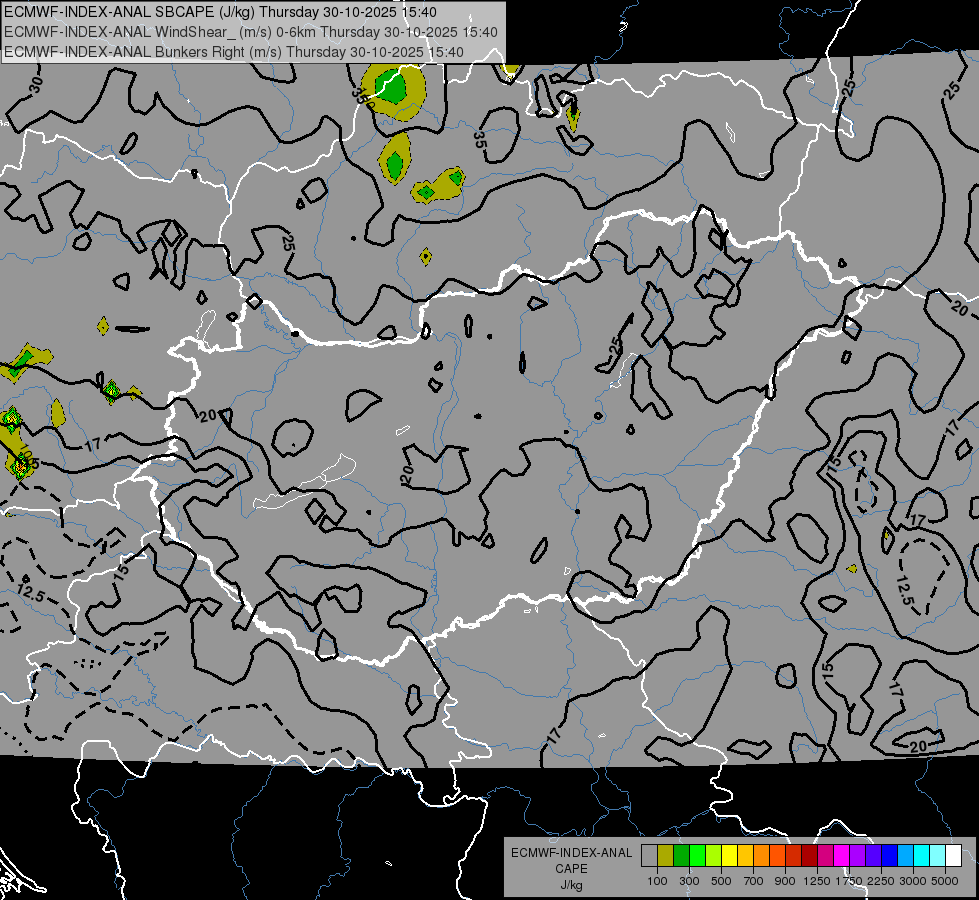Click the WindShear_ 0-6km title line
The width and height of the screenshot is (979, 900).
coord(250,32)
